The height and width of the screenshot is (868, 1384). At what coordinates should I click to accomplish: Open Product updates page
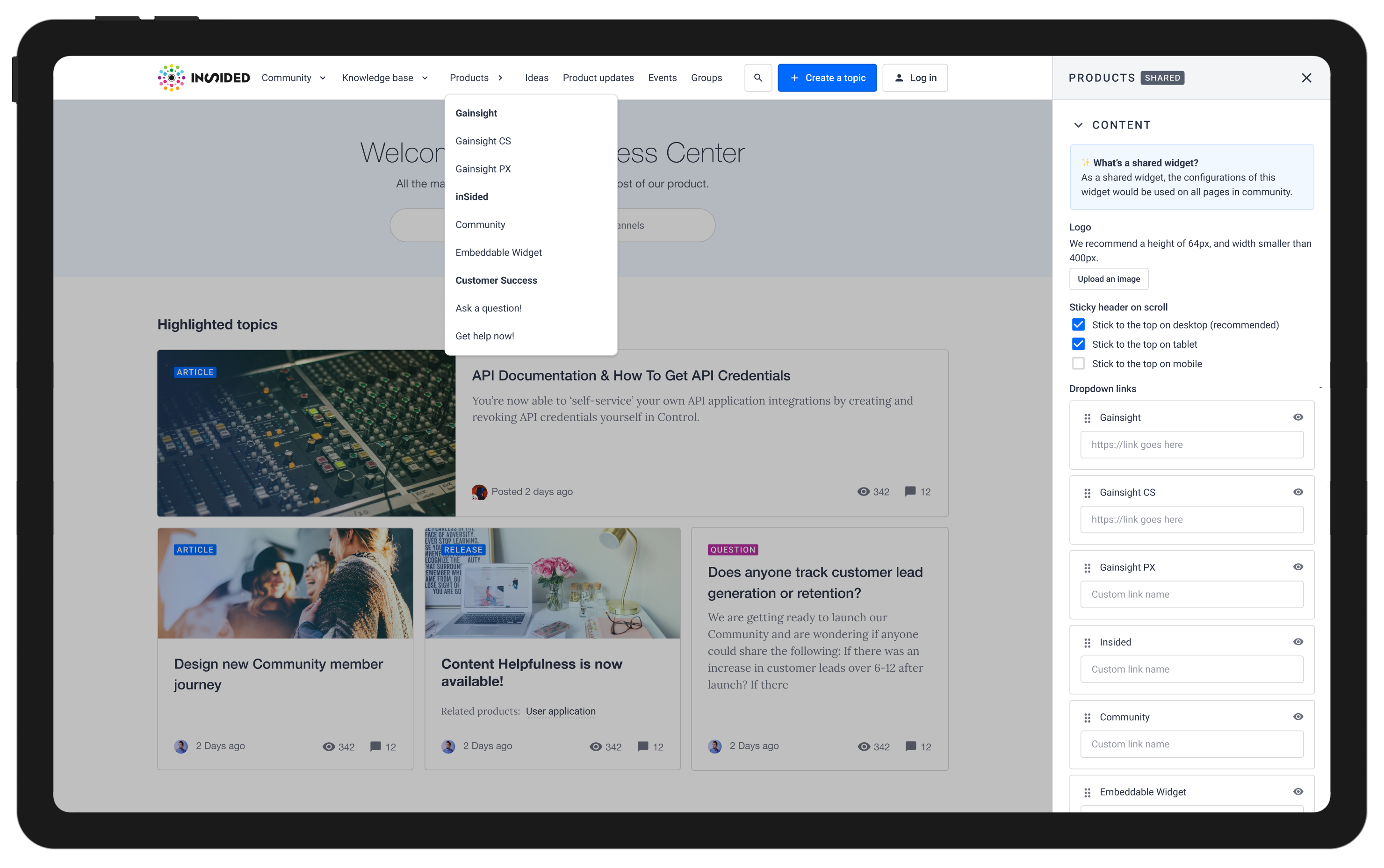pos(598,78)
